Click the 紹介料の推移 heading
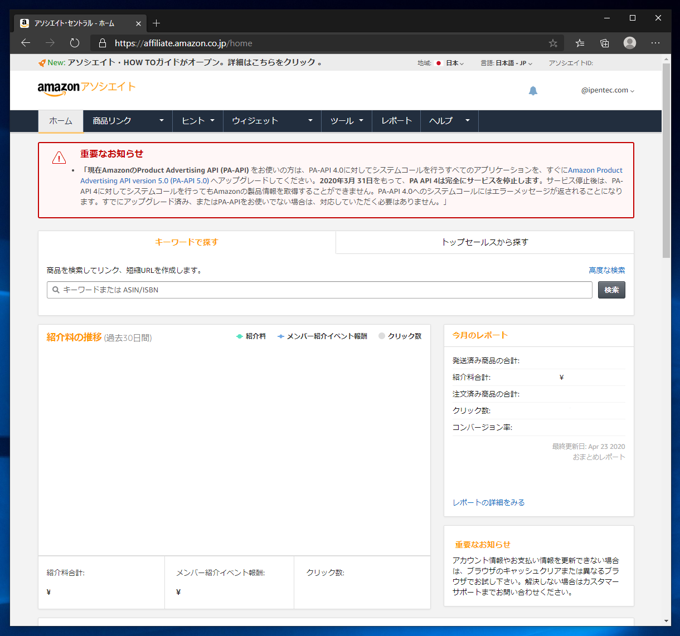Screen dimensions: 680x636 click(x=74, y=337)
